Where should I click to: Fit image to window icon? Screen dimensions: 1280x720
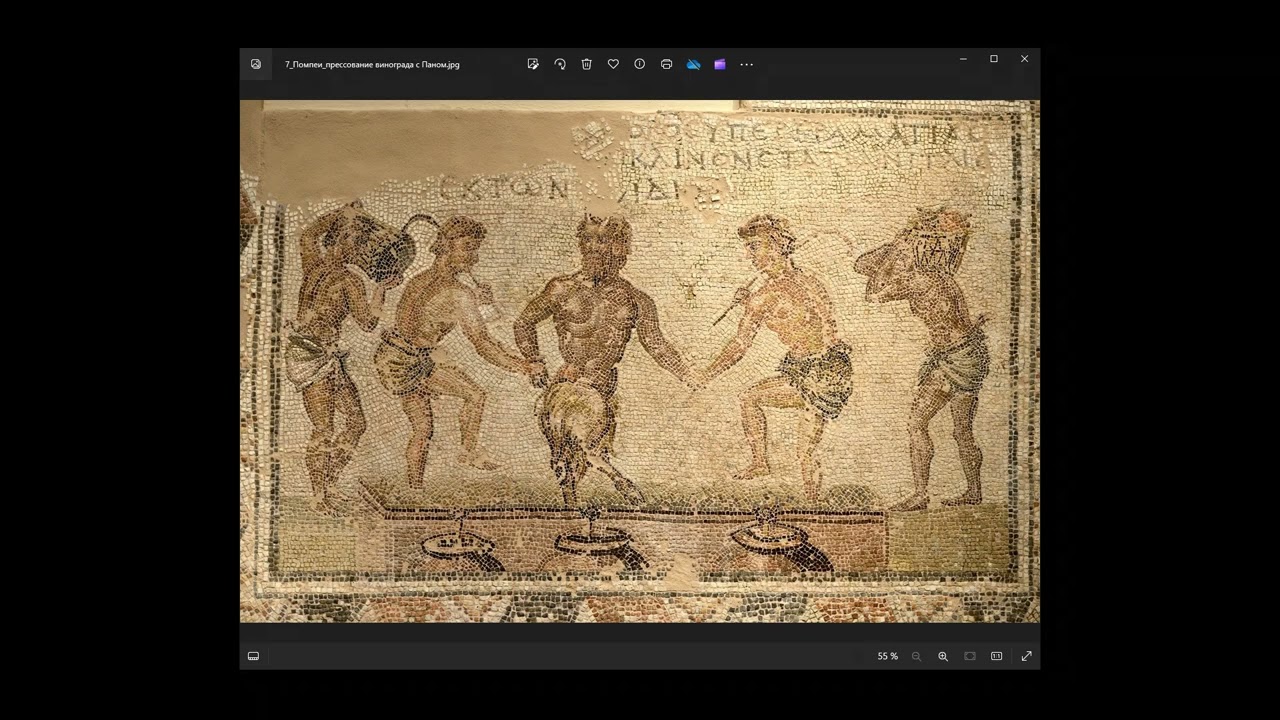pos(970,656)
